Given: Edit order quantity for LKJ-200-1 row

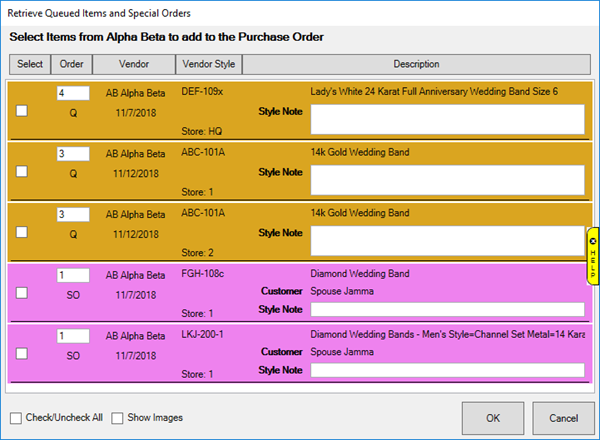Looking at the screenshot, I should tap(73, 336).
